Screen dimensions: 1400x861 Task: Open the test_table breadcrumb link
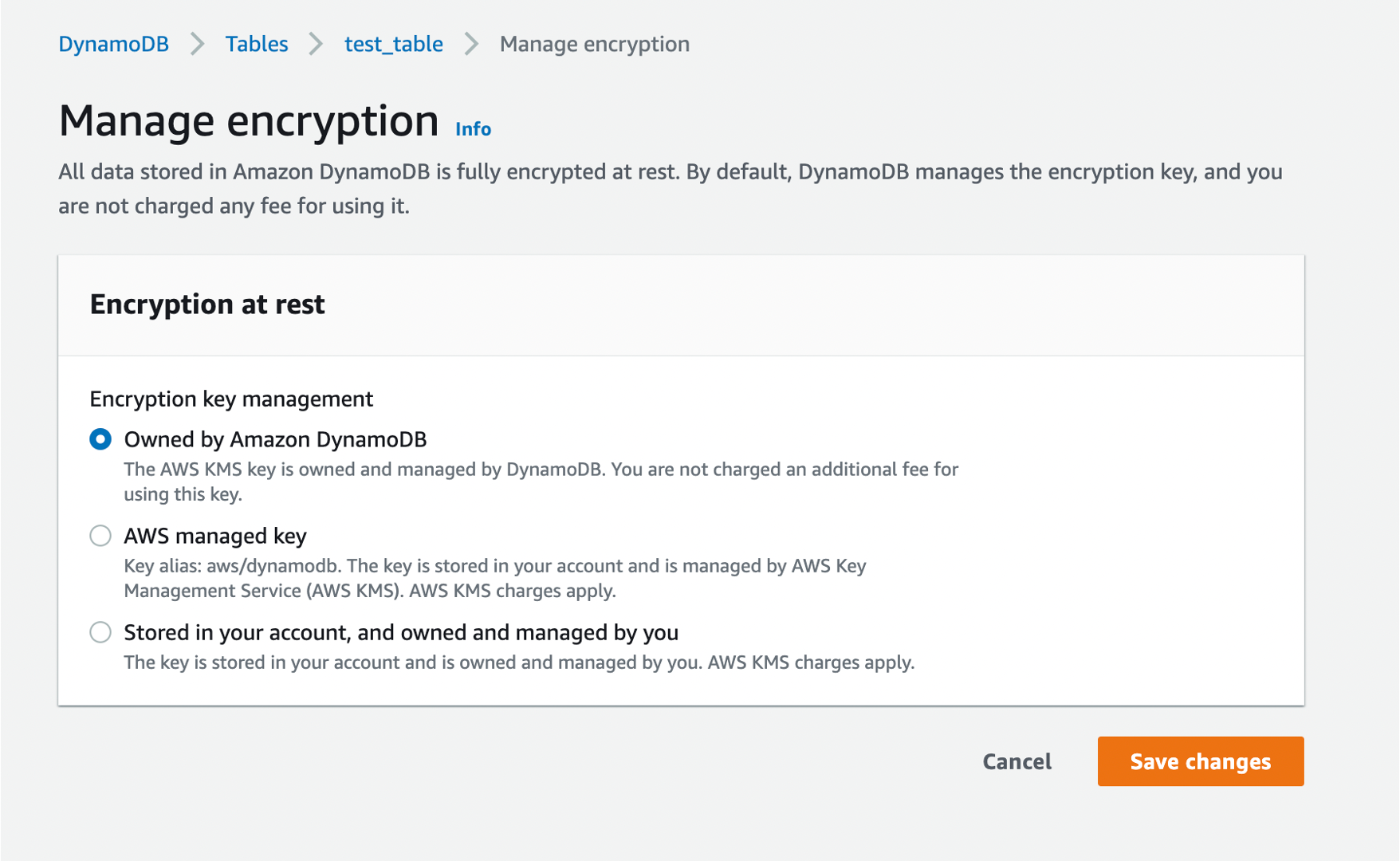394,44
